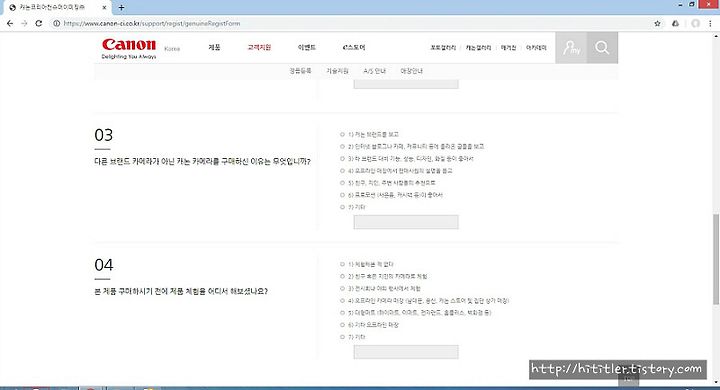Screen dimensions: 720x390
Task: Go back with the browser back arrow
Action: pos(10,23)
